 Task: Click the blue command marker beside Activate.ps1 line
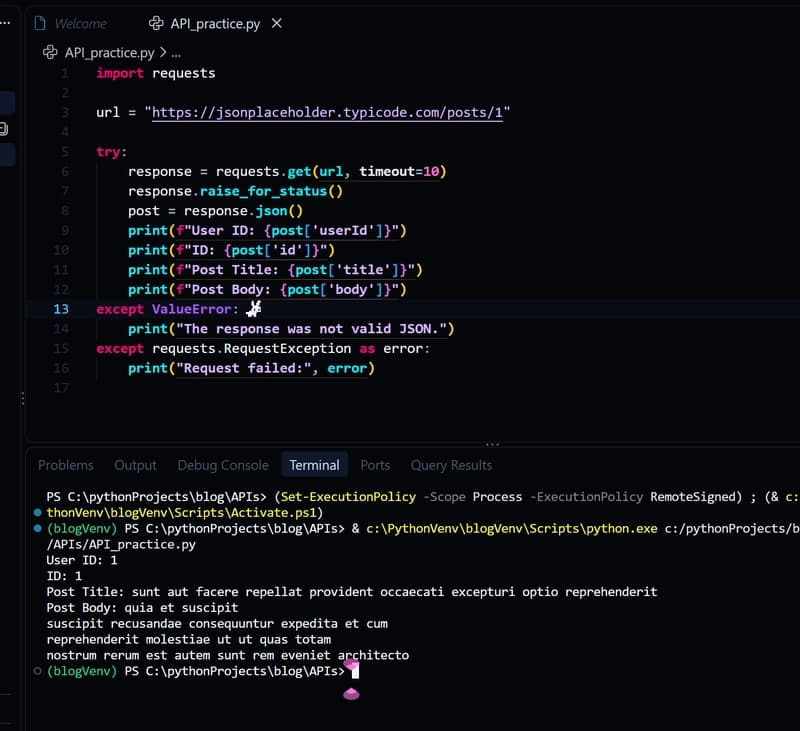(x=37, y=512)
